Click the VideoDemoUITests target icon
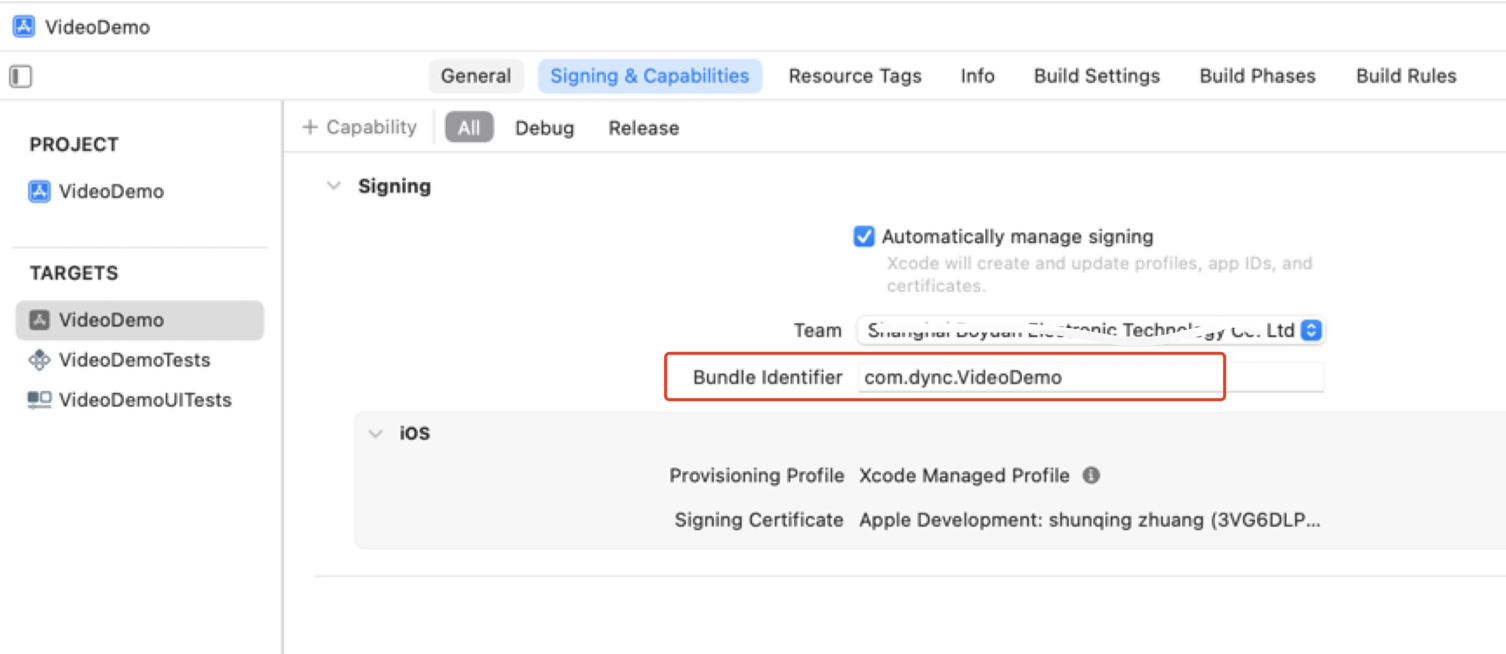The height and width of the screenshot is (654, 1506). tap(40, 400)
